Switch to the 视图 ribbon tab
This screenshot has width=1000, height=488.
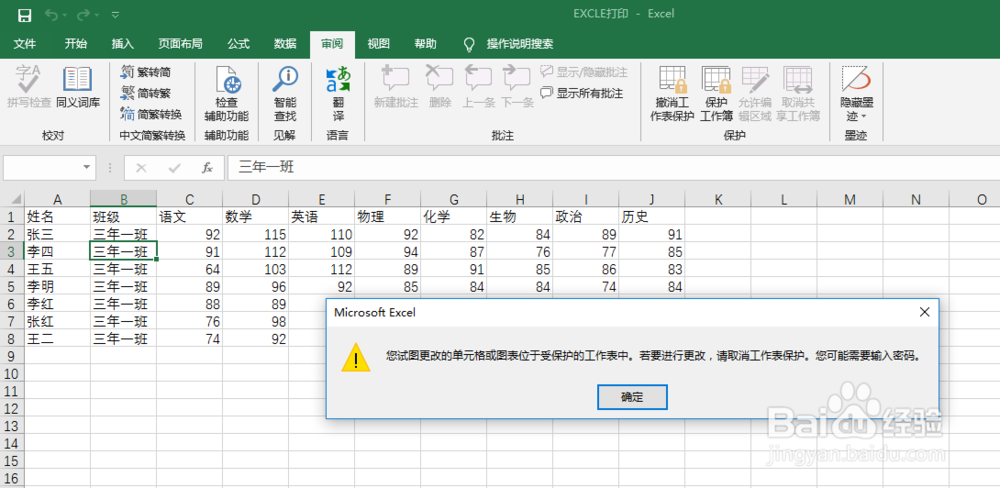[x=378, y=44]
